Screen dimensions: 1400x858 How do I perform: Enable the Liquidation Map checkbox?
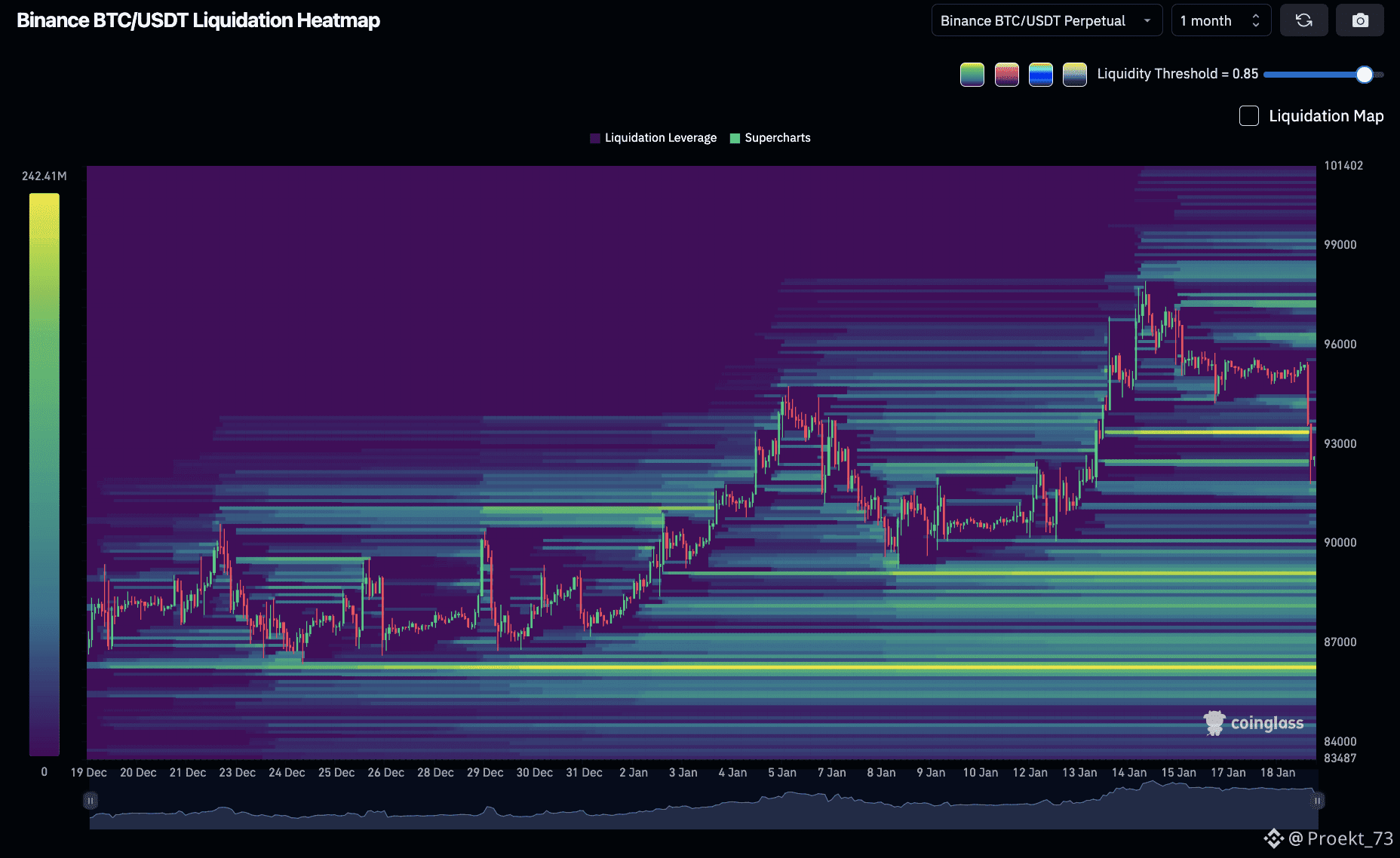[x=1249, y=116]
